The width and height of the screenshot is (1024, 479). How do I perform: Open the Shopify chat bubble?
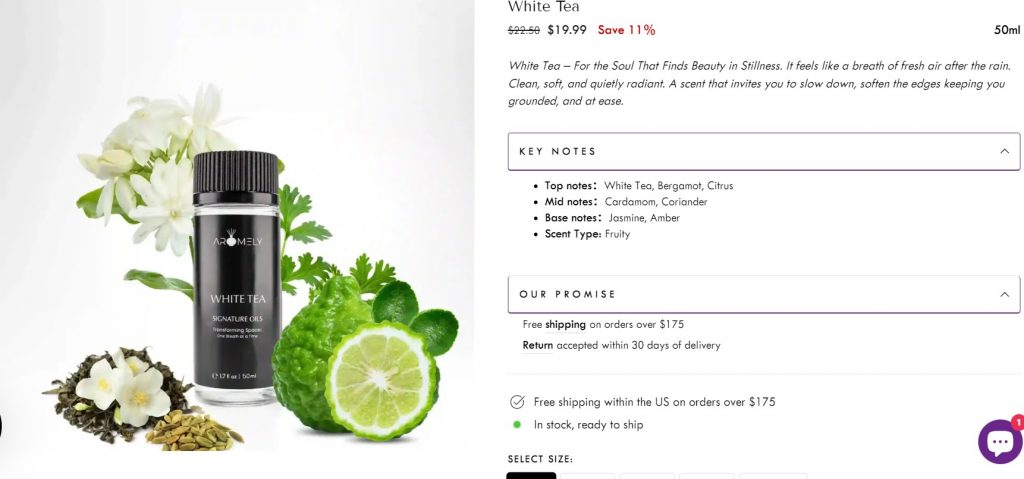point(1000,441)
